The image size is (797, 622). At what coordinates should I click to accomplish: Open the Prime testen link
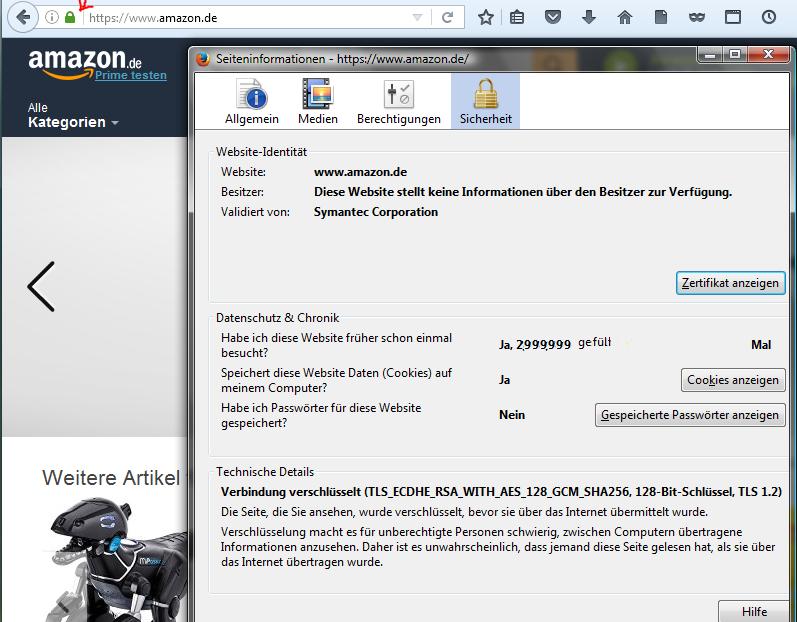131,75
